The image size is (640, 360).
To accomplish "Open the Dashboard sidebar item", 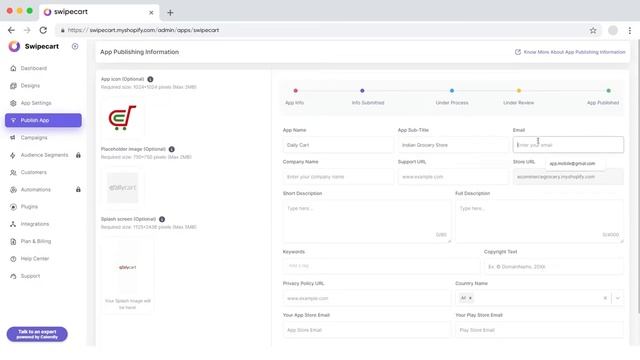I will tap(33, 68).
